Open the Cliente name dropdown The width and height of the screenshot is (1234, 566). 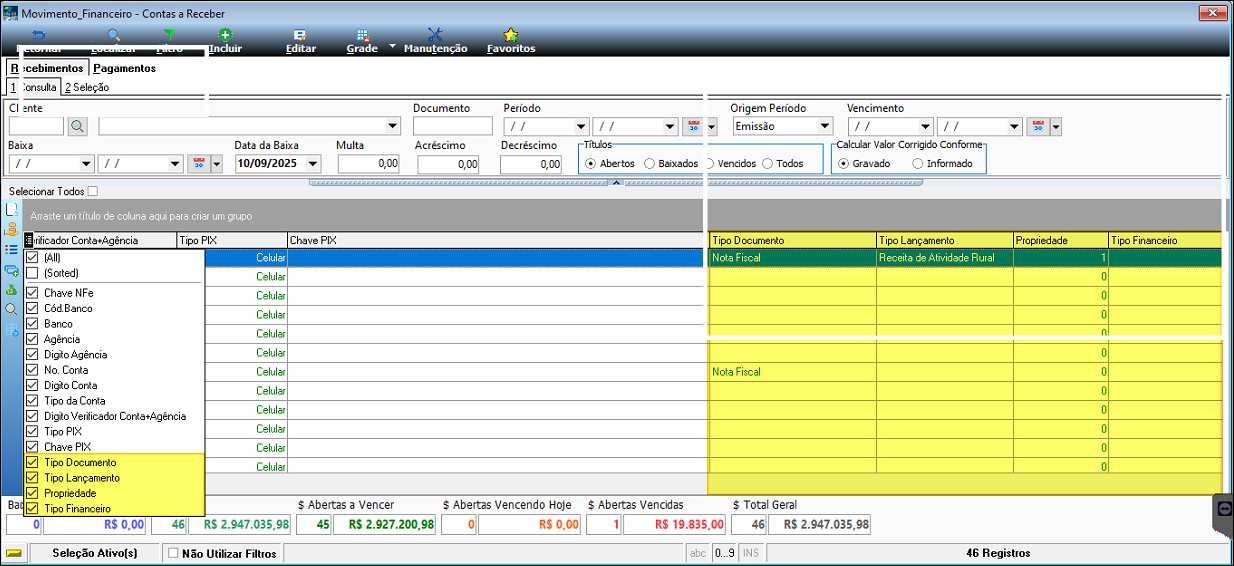pyautogui.click(x=392, y=126)
